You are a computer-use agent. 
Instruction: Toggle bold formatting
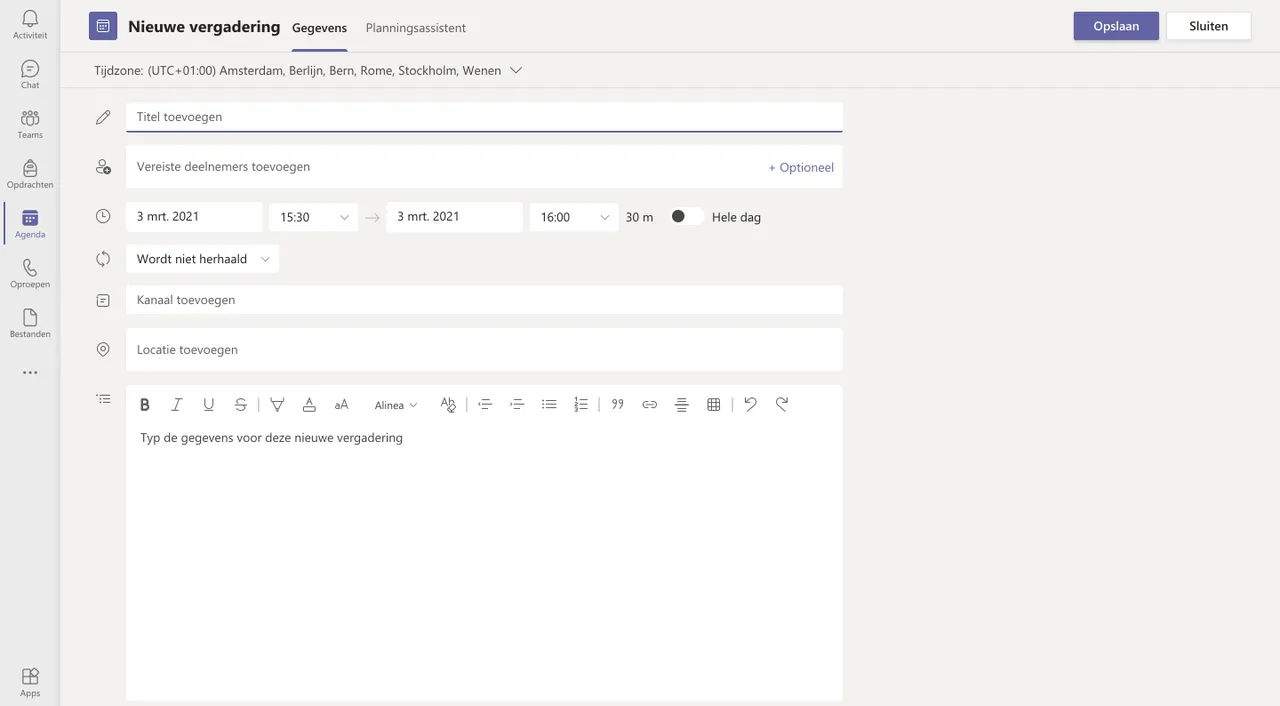(145, 405)
